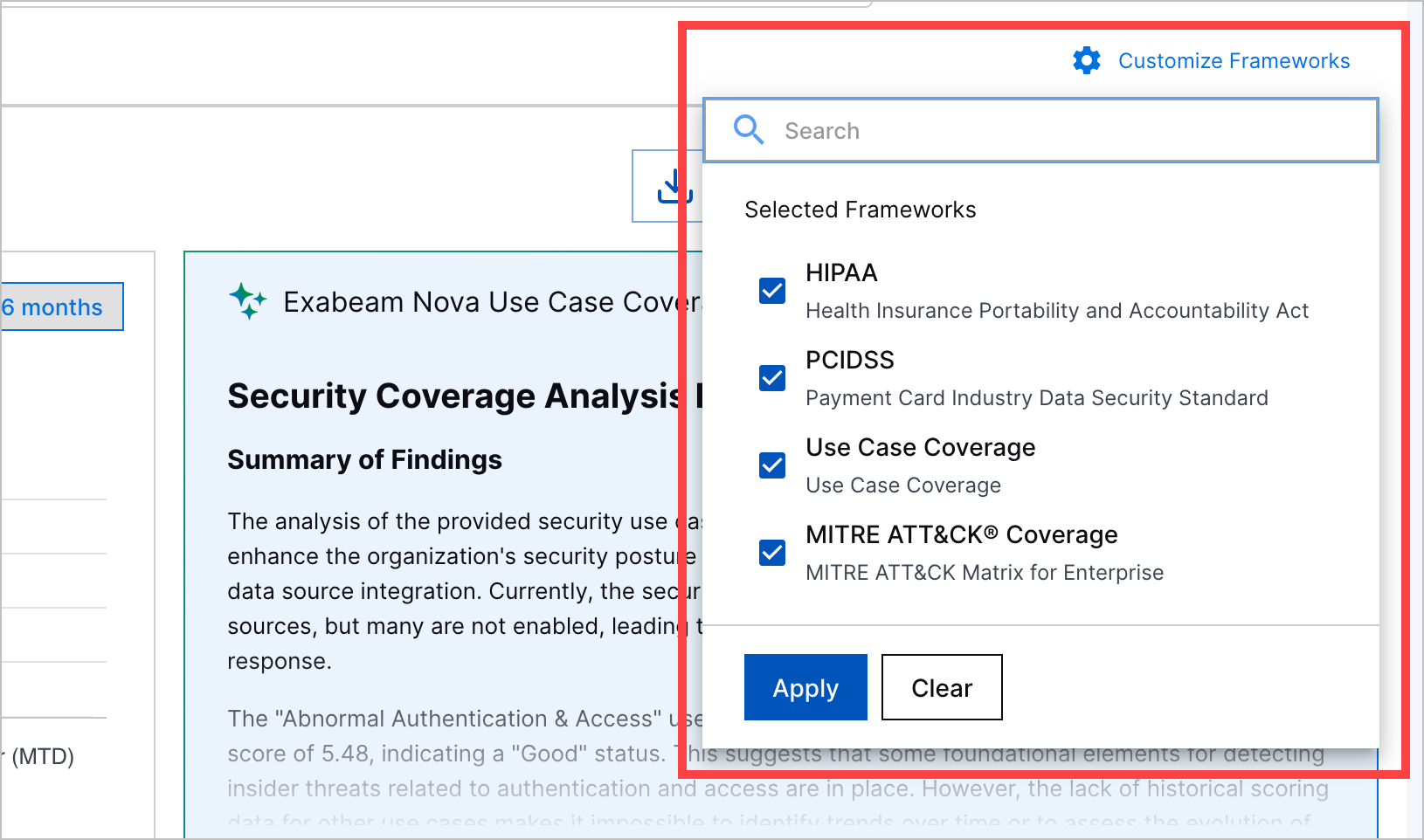Viewport: 1424px width, 840px height.
Task: Click the HIPAA framework name
Action: coord(841,273)
